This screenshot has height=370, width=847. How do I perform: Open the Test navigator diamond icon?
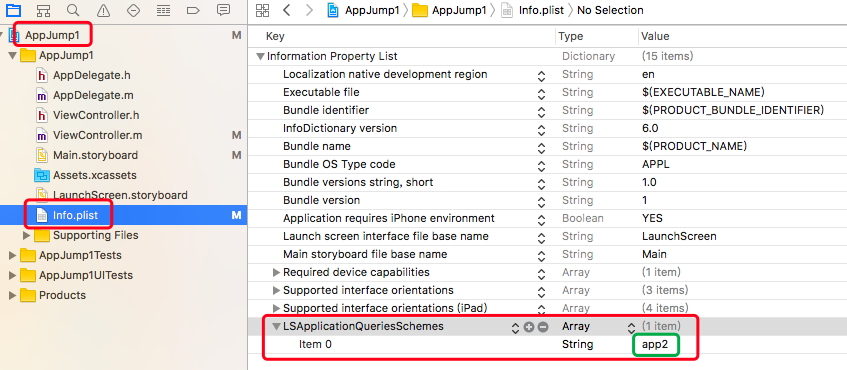133,10
